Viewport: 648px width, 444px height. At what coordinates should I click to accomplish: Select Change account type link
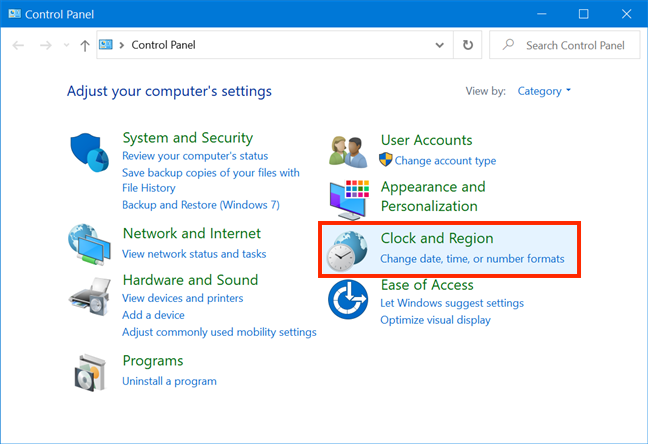tap(445, 160)
